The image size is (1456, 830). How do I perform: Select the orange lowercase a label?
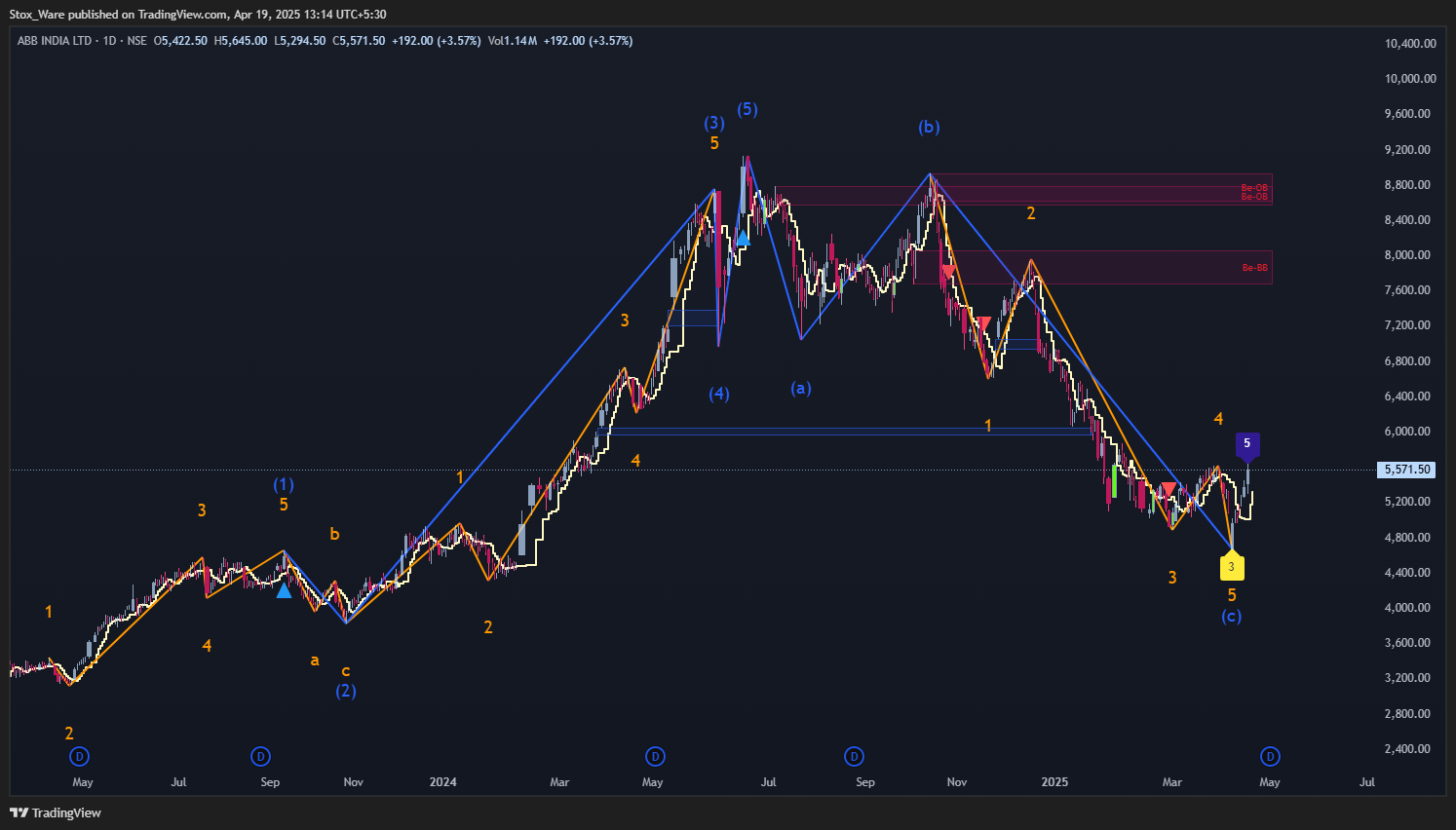tap(315, 660)
